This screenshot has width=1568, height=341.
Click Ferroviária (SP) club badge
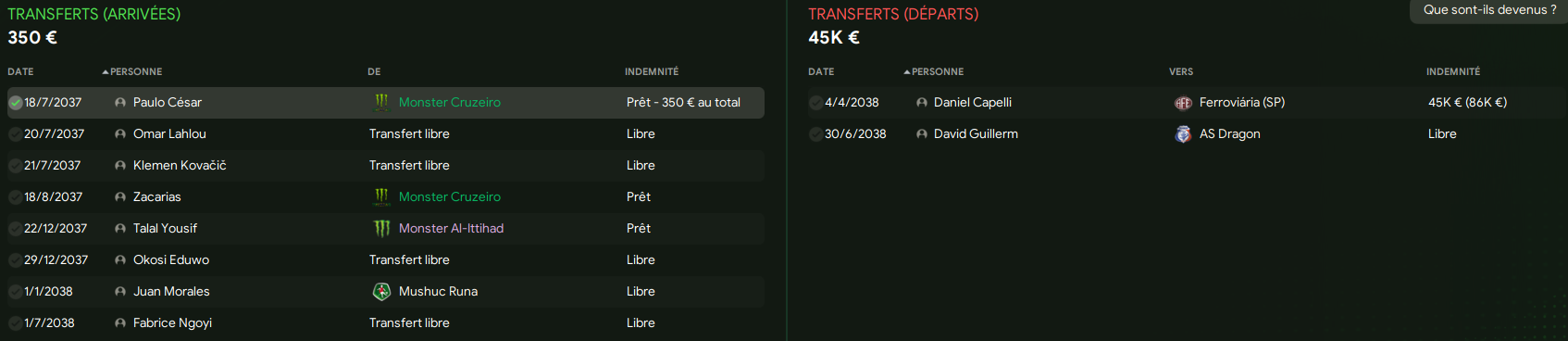1183,103
